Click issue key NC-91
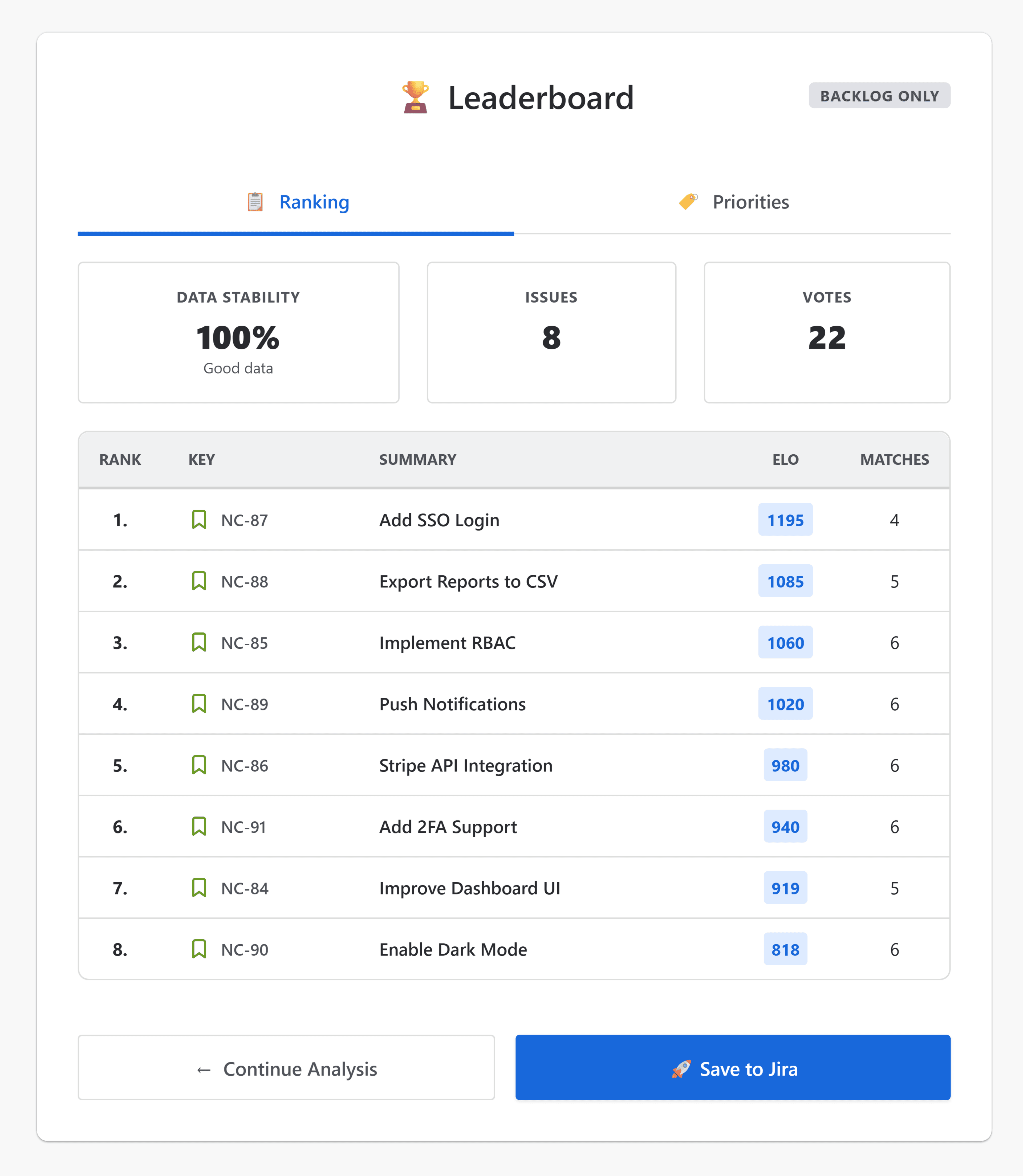The height and width of the screenshot is (1176, 1023). pos(244,827)
